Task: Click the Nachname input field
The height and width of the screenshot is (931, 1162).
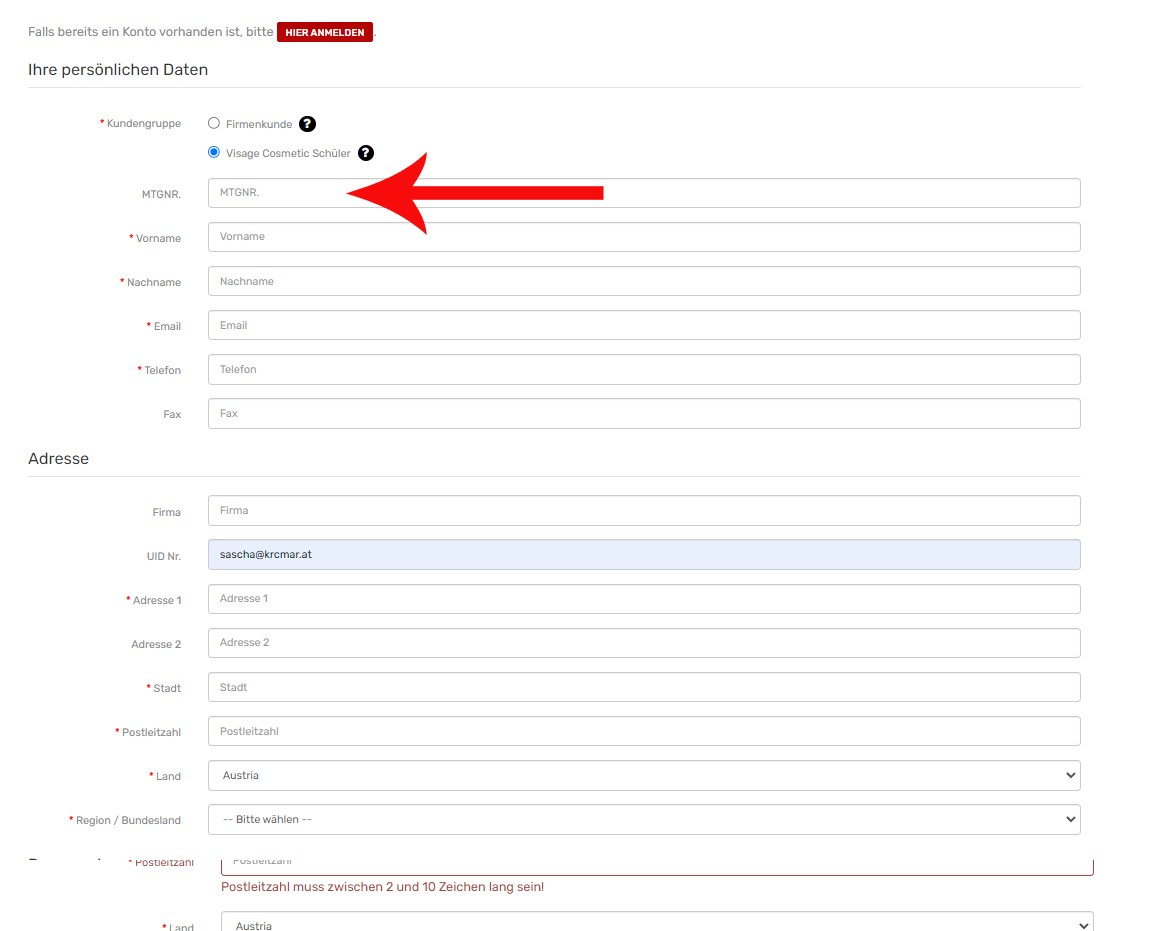Action: click(x=643, y=281)
